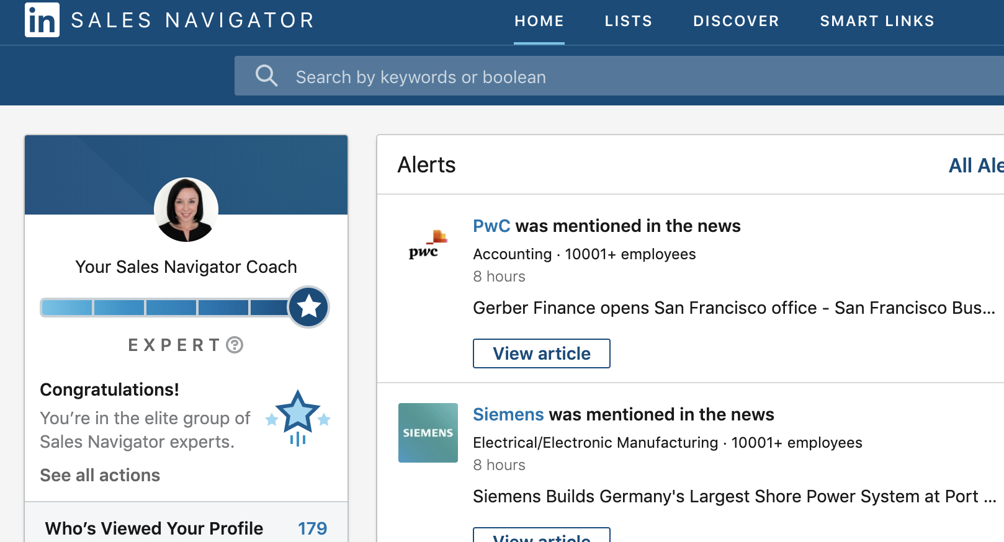This screenshot has height=542, width=1004.
Task: Open the Siemens company link
Action: point(508,414)
